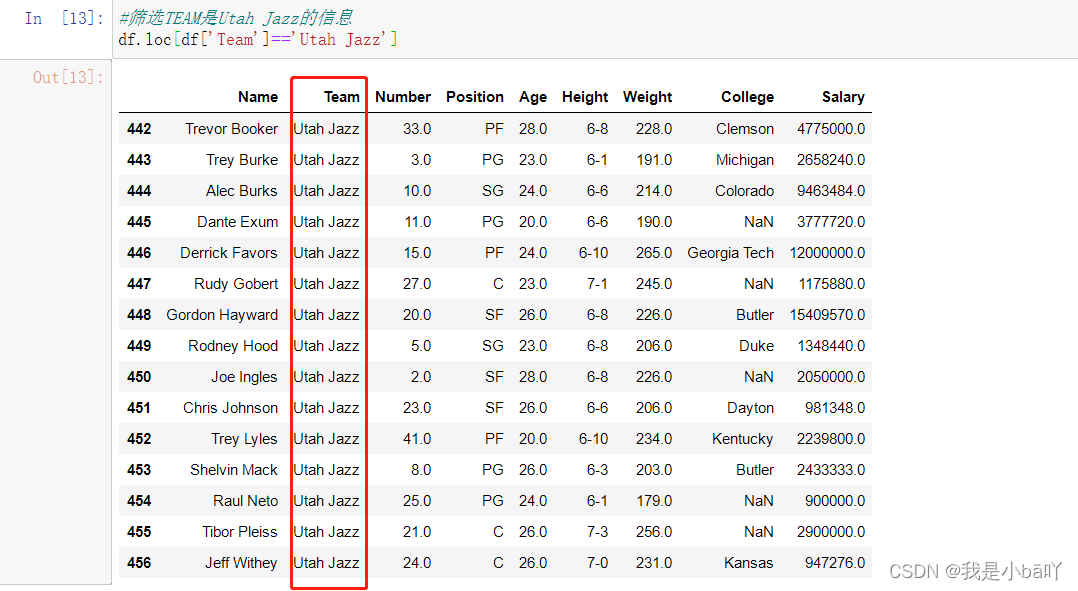The width and height of the screenshot is (1078, 591).
Task: Click the college cell Colorado
Action: (745, 190)
